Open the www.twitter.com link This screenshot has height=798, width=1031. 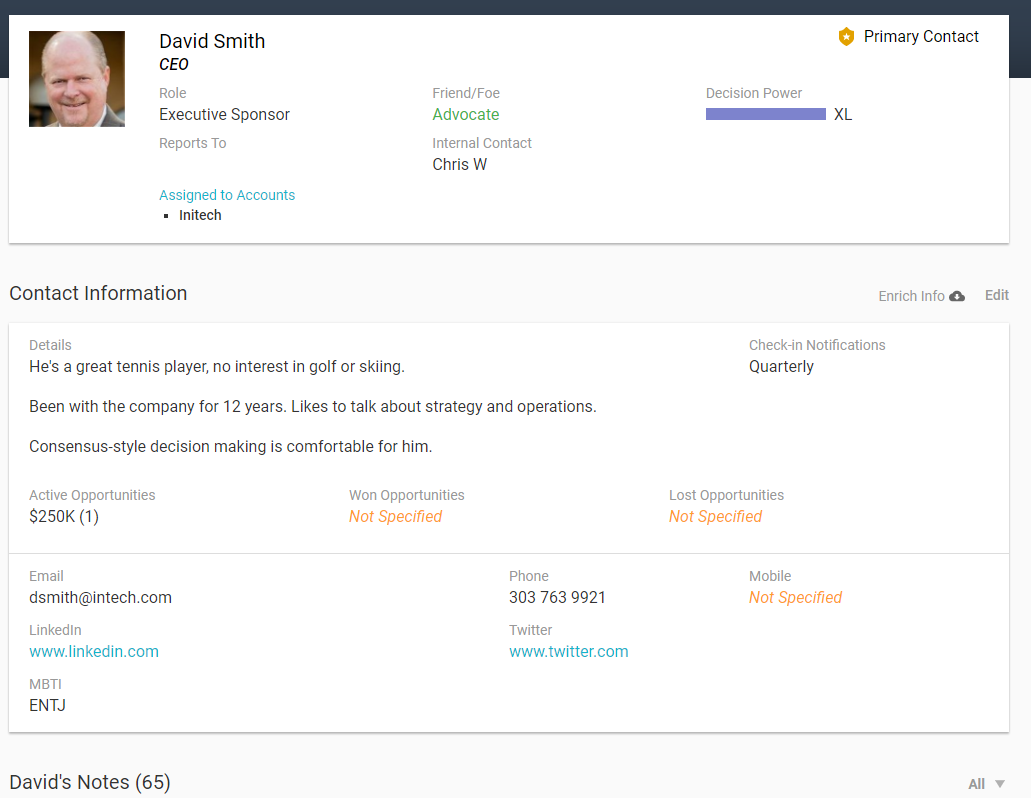coord(568,651)
